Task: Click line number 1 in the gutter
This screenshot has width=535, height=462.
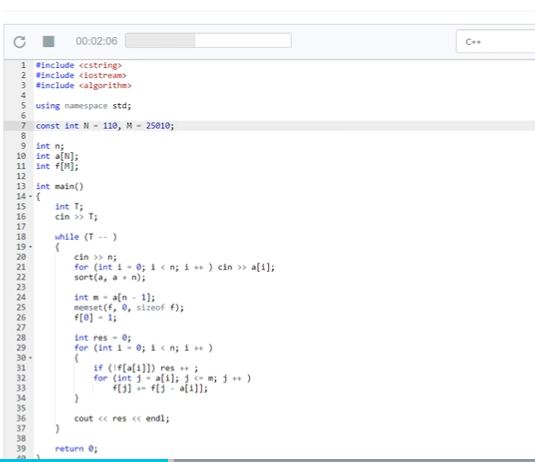Action: point(23,65)
